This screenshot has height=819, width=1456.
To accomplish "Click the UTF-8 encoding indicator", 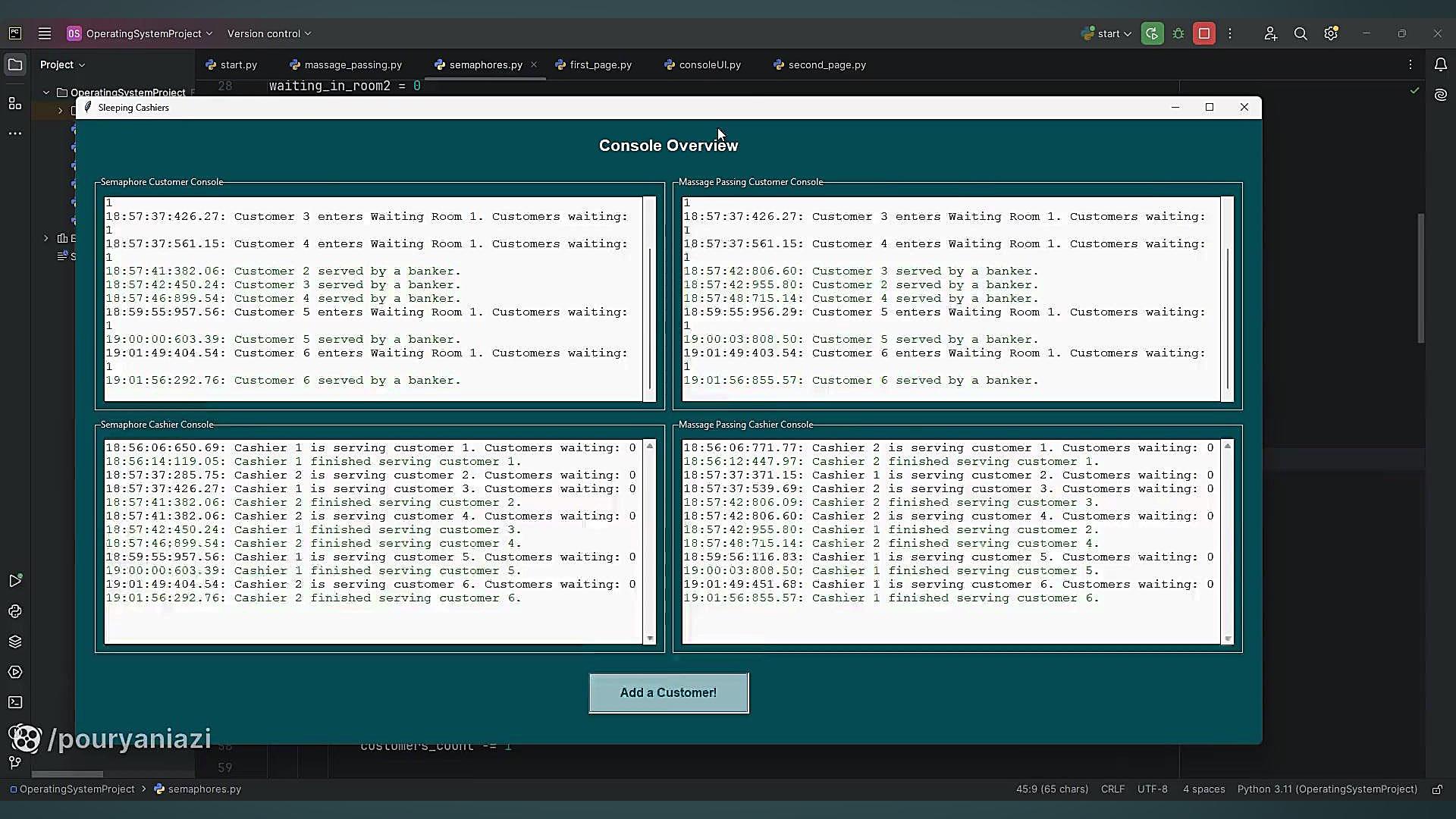I will (1152, 789).
